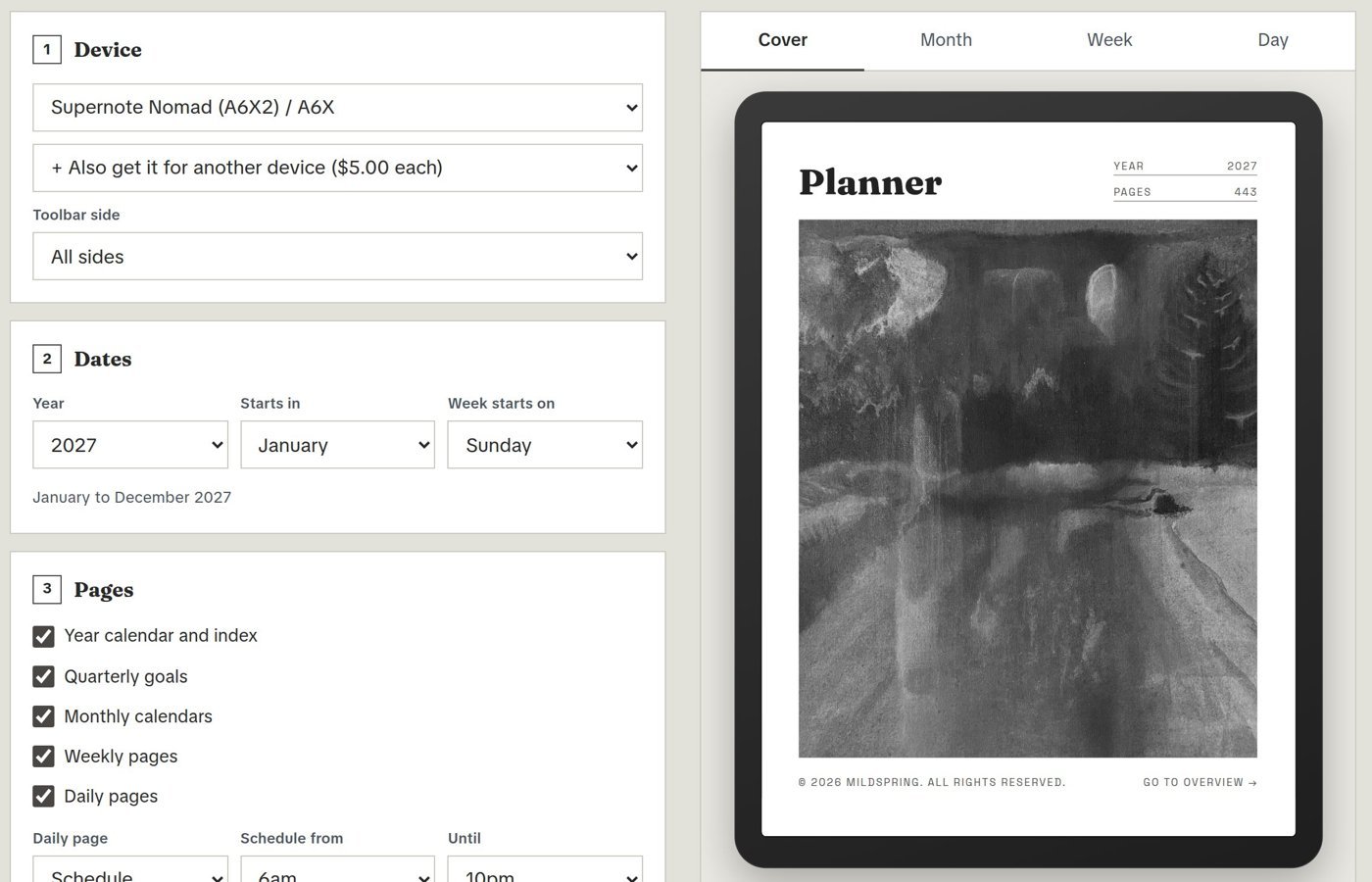Expand the Toolbar side 'All sides' dropdown

[x=337, y=257]
